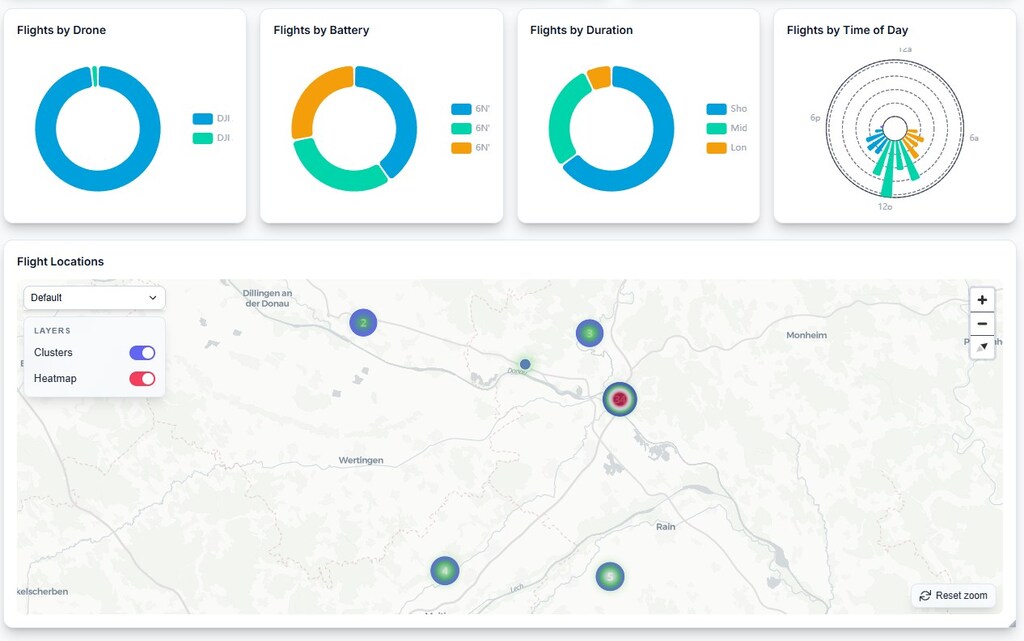
Task: Click the map cluster marker labeled 2
Action: (363, 322)
